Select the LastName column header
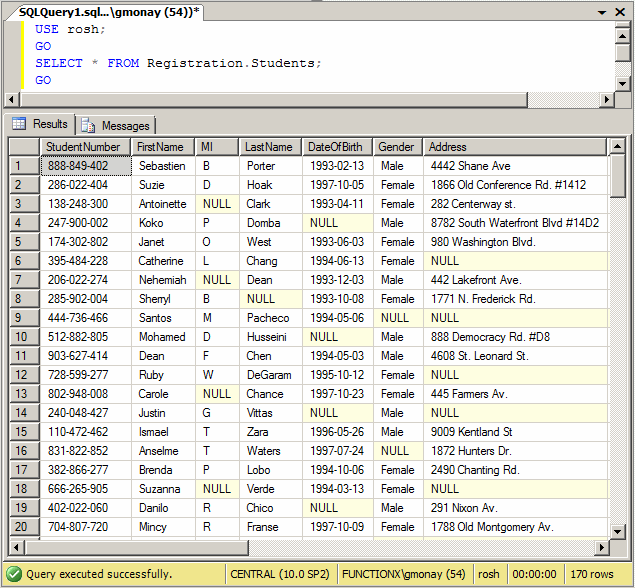The image size is (635, 588). click(271, 147)
